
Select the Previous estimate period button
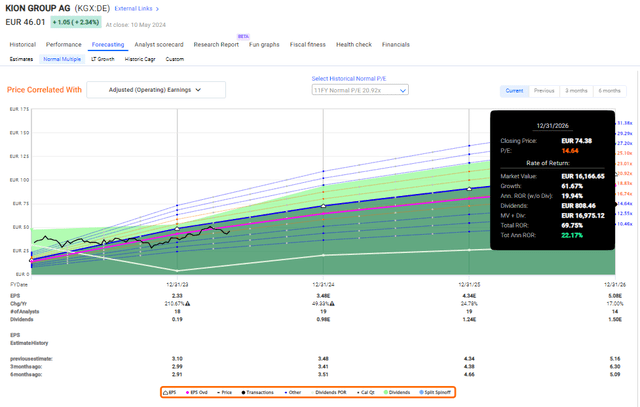(544, 91)
